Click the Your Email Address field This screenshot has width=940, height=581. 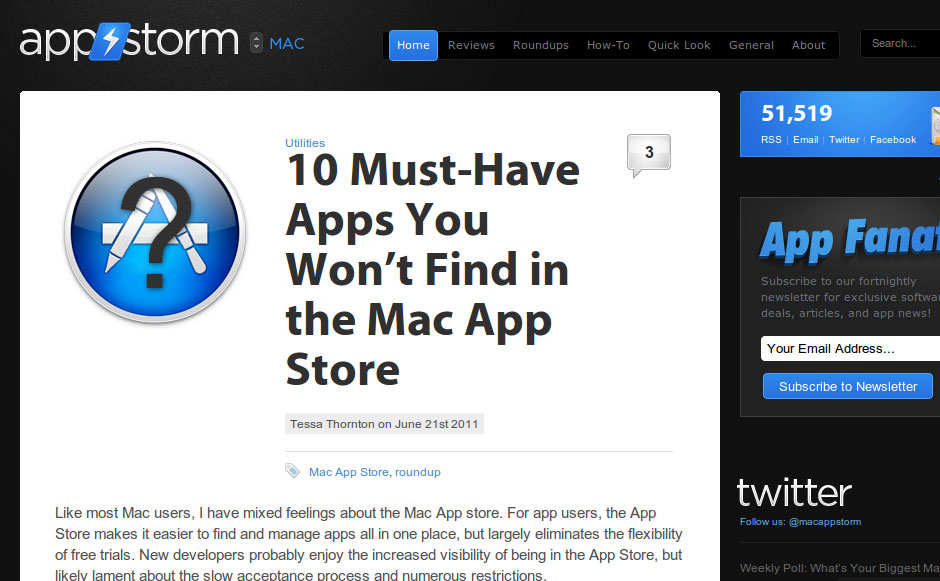(850, 348)
